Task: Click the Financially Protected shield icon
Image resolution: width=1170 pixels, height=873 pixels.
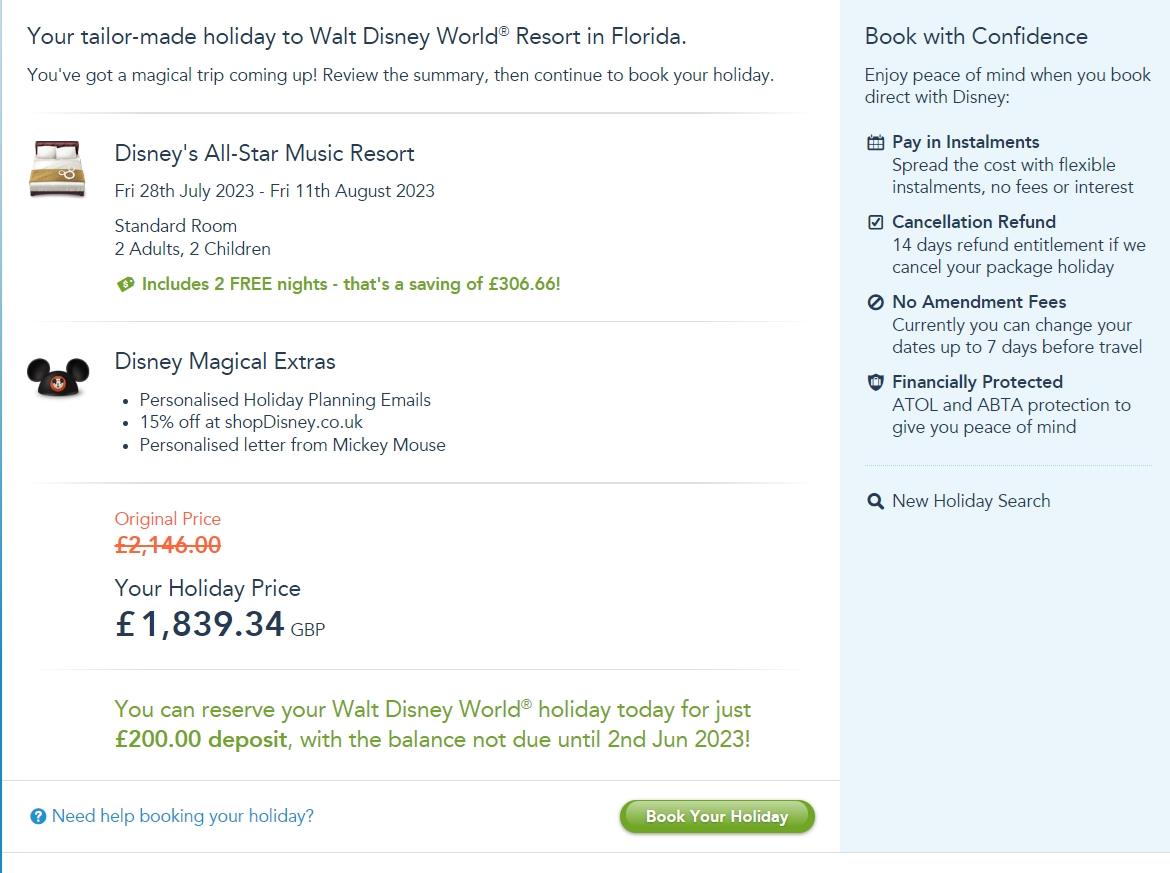Action: (875, 382)
